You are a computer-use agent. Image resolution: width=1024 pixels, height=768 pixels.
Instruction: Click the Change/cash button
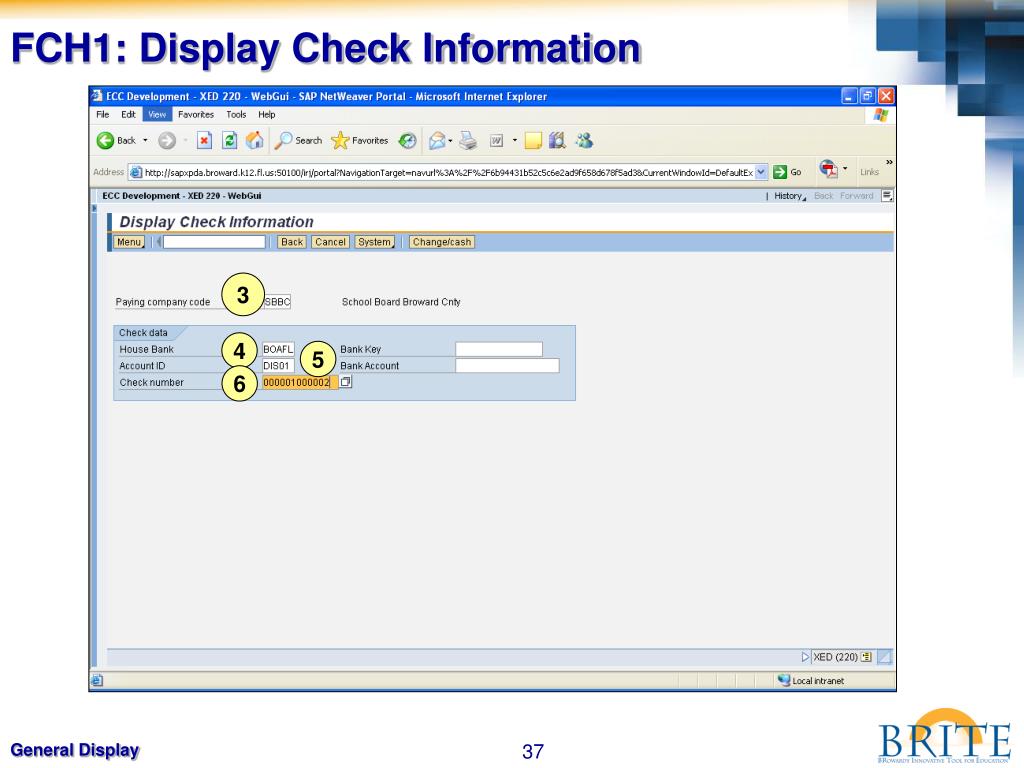pyautogui.click(x=441, y=242)
